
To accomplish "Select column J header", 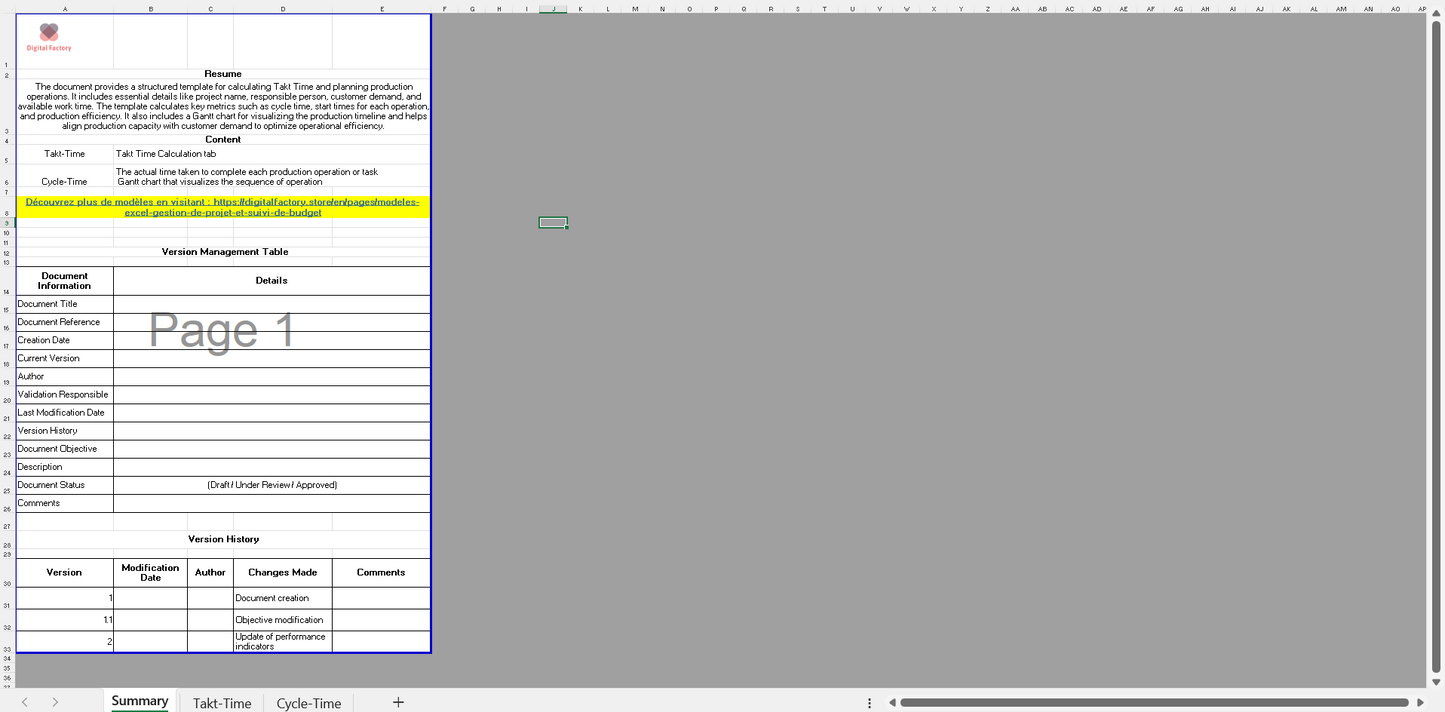I will pos(553,9).
